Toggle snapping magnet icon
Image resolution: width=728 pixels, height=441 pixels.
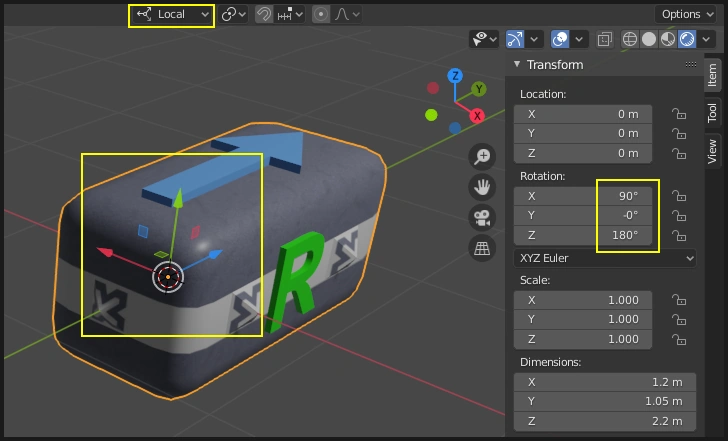coord(264,15)
